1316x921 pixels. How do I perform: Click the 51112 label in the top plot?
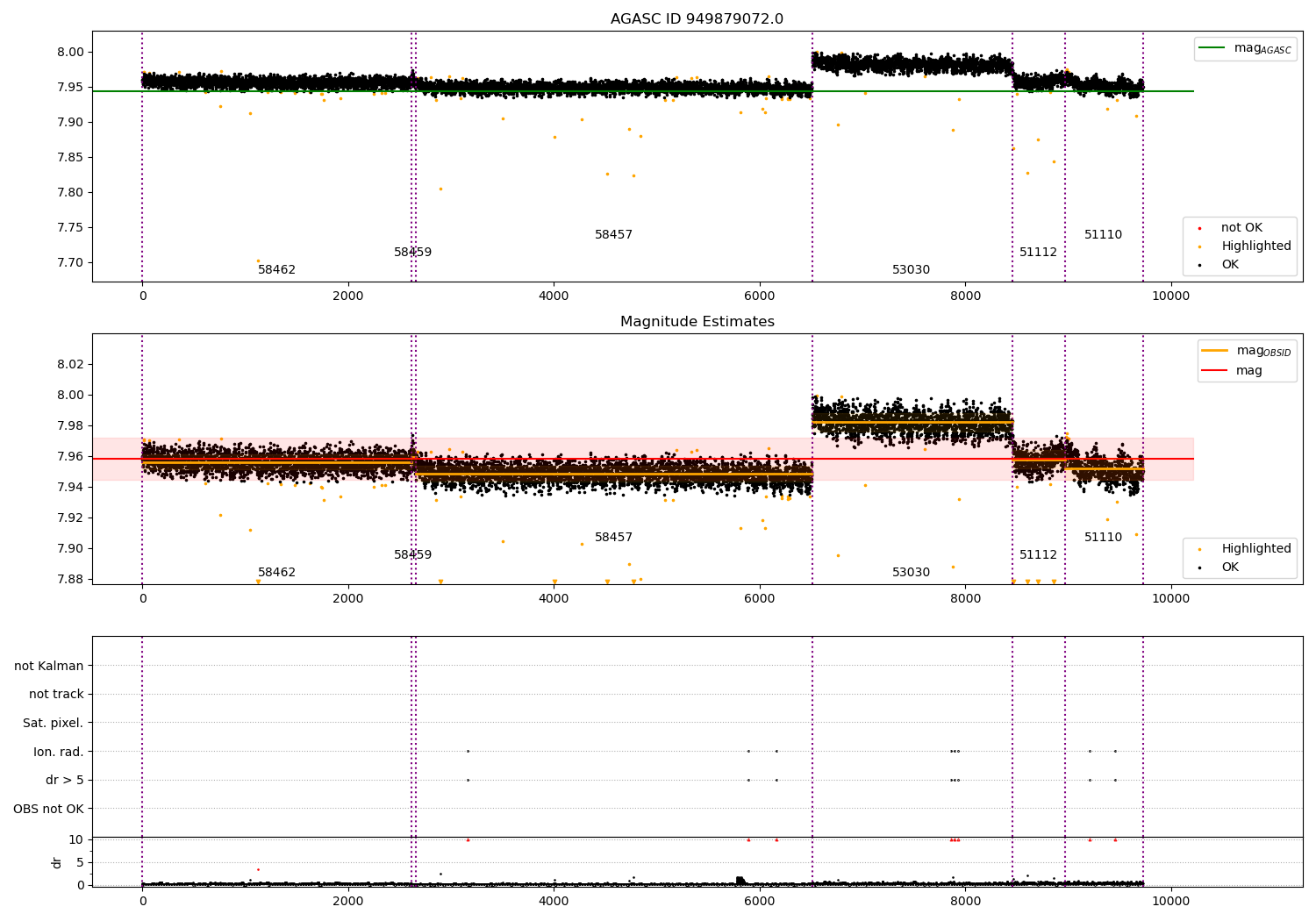click(x=1038, y=253)
